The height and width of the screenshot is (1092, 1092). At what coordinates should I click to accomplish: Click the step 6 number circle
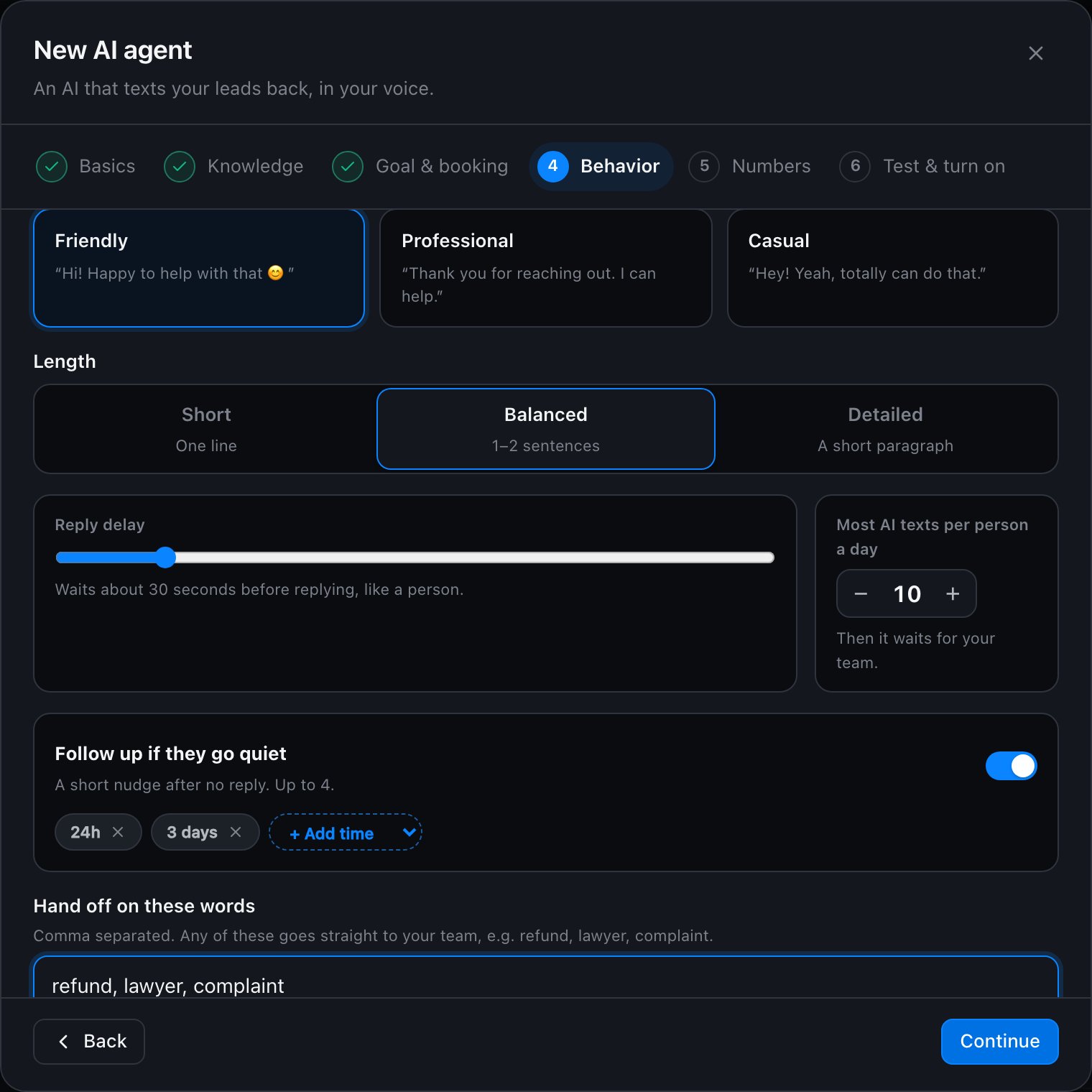coord(855,167)
